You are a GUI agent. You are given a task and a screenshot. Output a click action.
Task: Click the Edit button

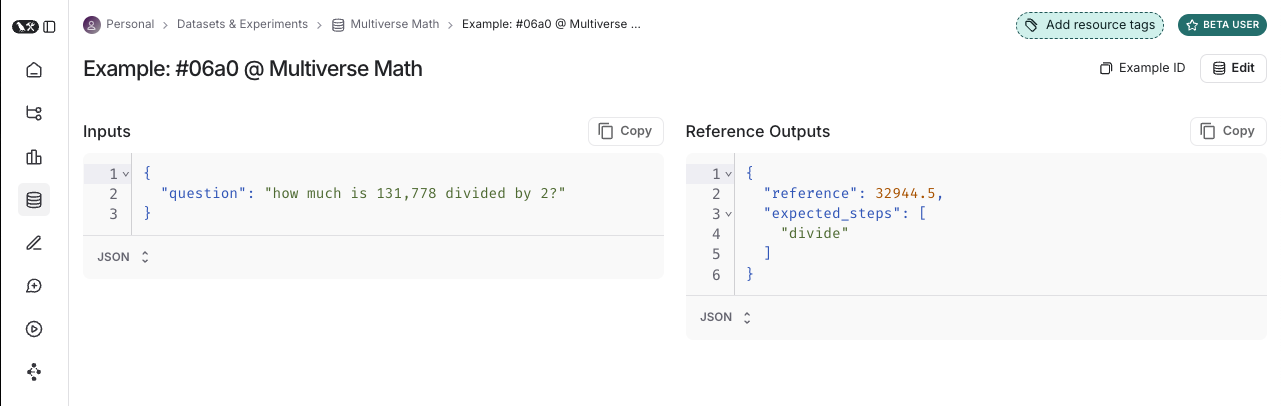[1233, 68]
